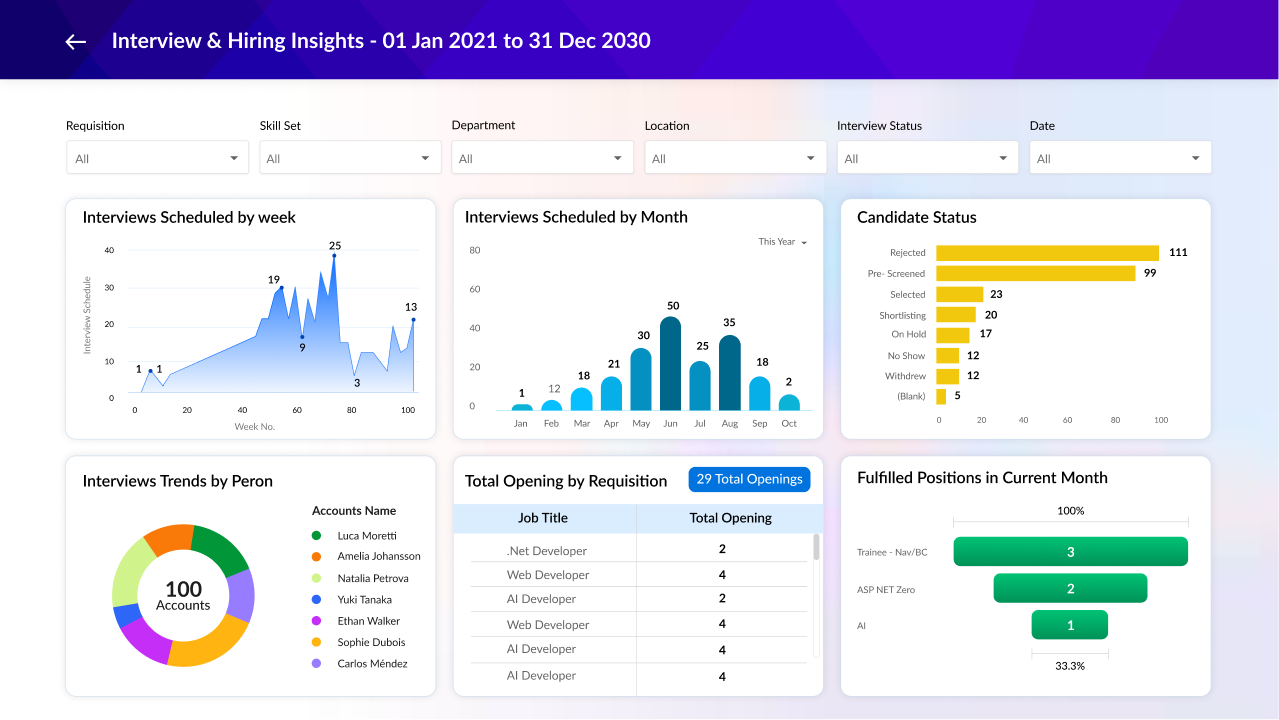Click the Job Title column header

(x=543, y=518)
